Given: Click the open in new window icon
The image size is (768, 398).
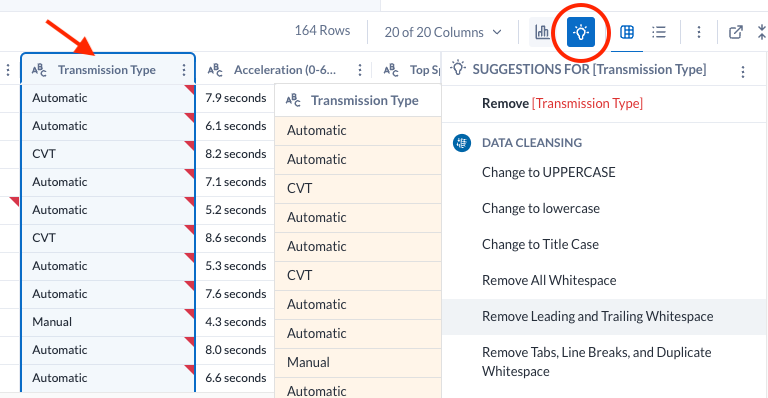Looking at the screenshot, I should [735, 32].
